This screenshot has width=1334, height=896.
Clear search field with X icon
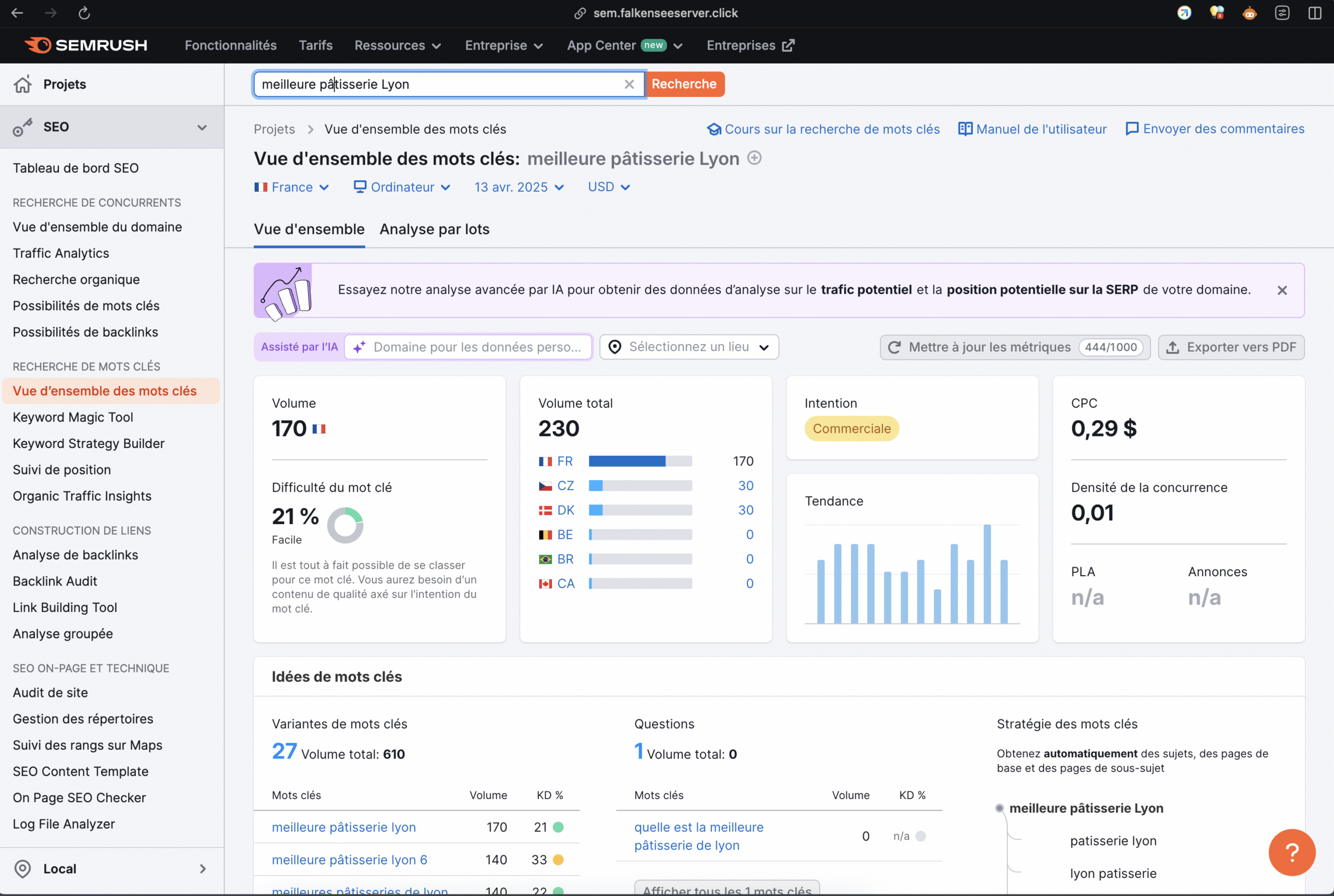point(629,84)
